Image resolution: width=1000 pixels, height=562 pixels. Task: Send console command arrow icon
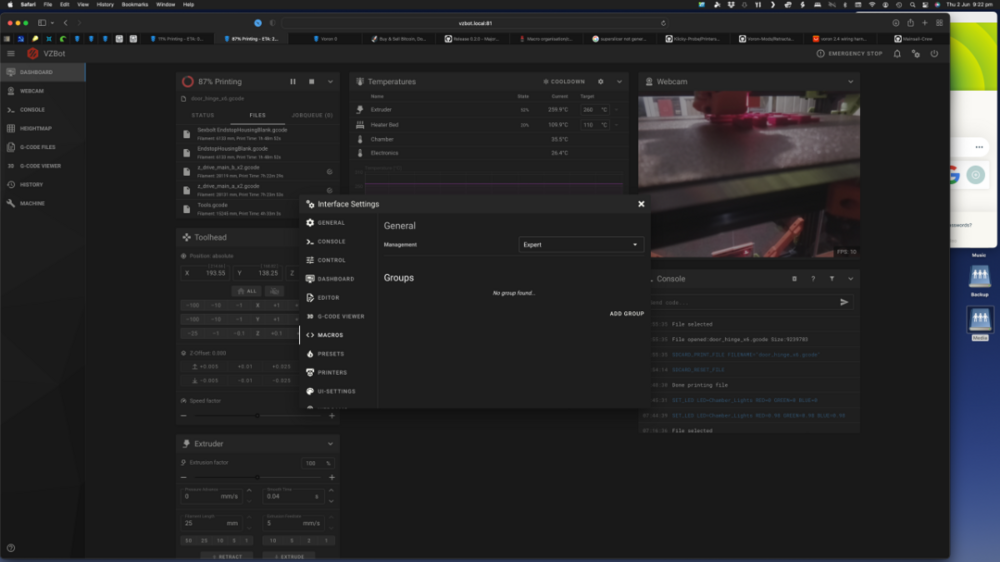coord(844,302)
